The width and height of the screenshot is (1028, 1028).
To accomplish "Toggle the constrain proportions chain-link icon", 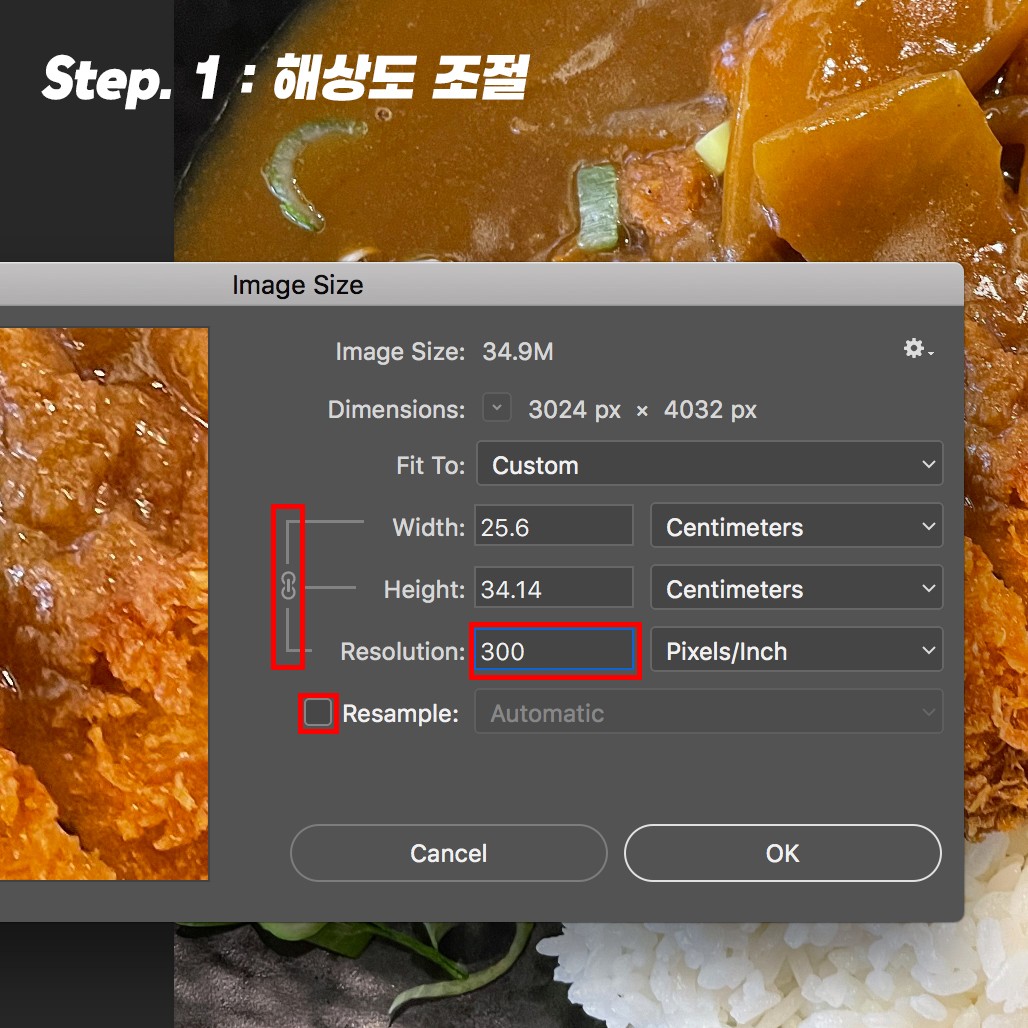I will tap(288, 585).
